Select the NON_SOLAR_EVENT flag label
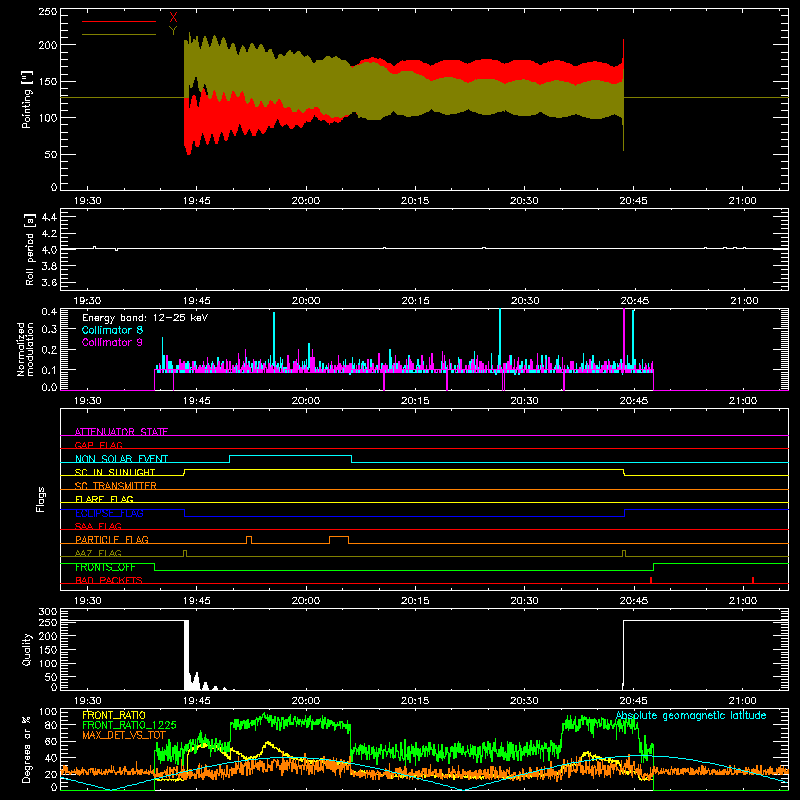 click(121, 459)
